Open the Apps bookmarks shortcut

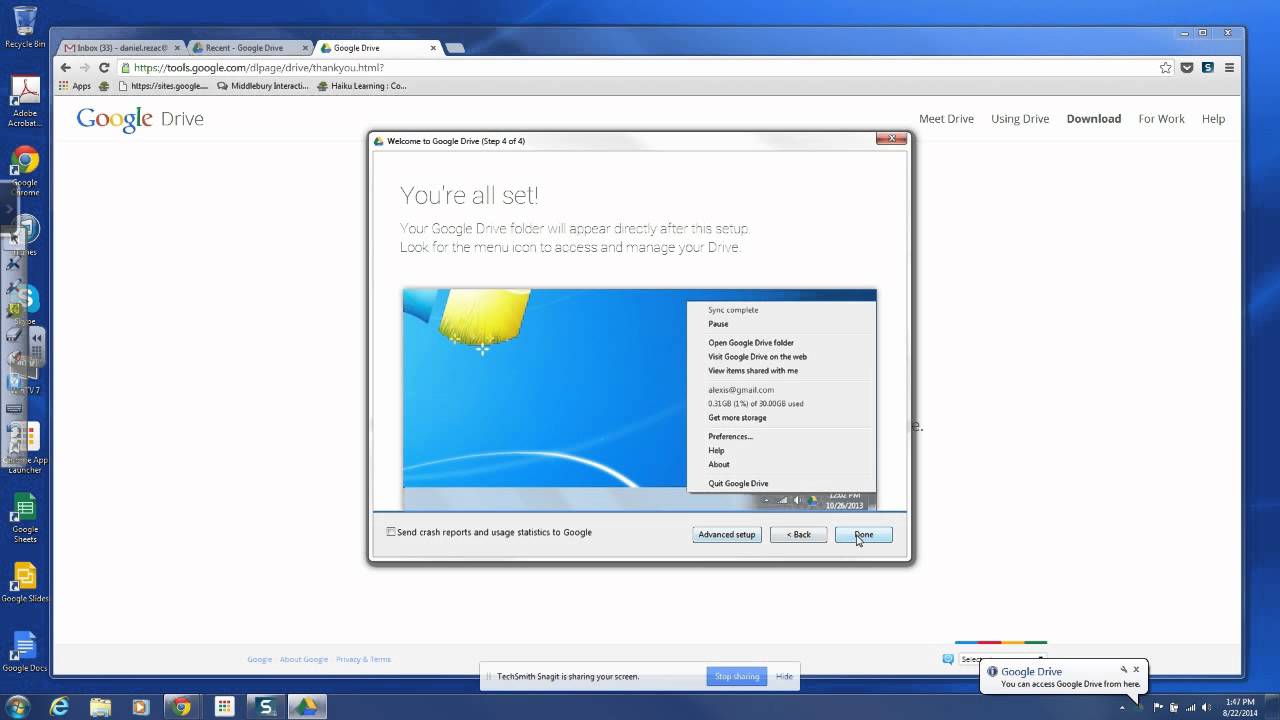tap(75, 86)
